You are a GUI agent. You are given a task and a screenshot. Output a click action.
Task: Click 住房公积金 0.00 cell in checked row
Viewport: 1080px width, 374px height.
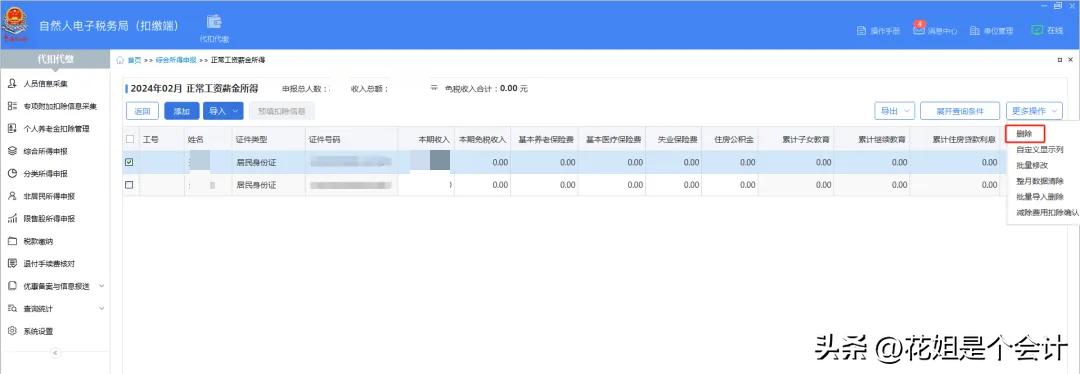pyautogui.click(x=730, y=163)
